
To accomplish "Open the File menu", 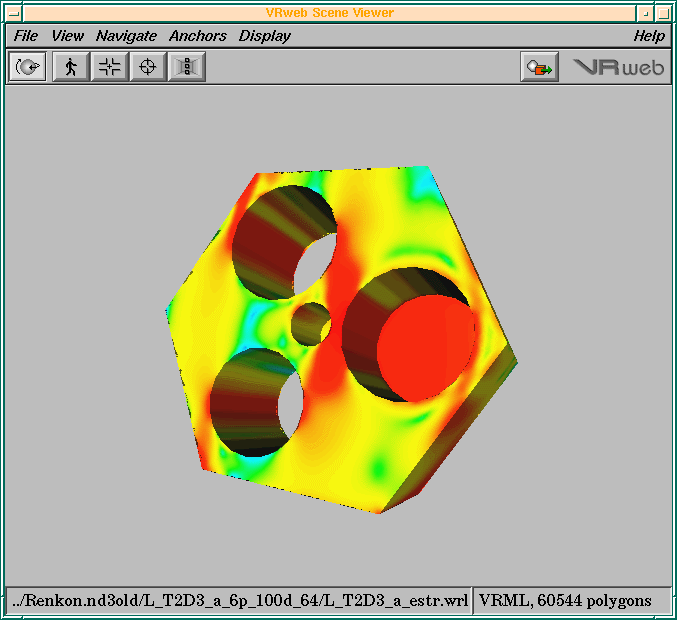I will point(26,36).
